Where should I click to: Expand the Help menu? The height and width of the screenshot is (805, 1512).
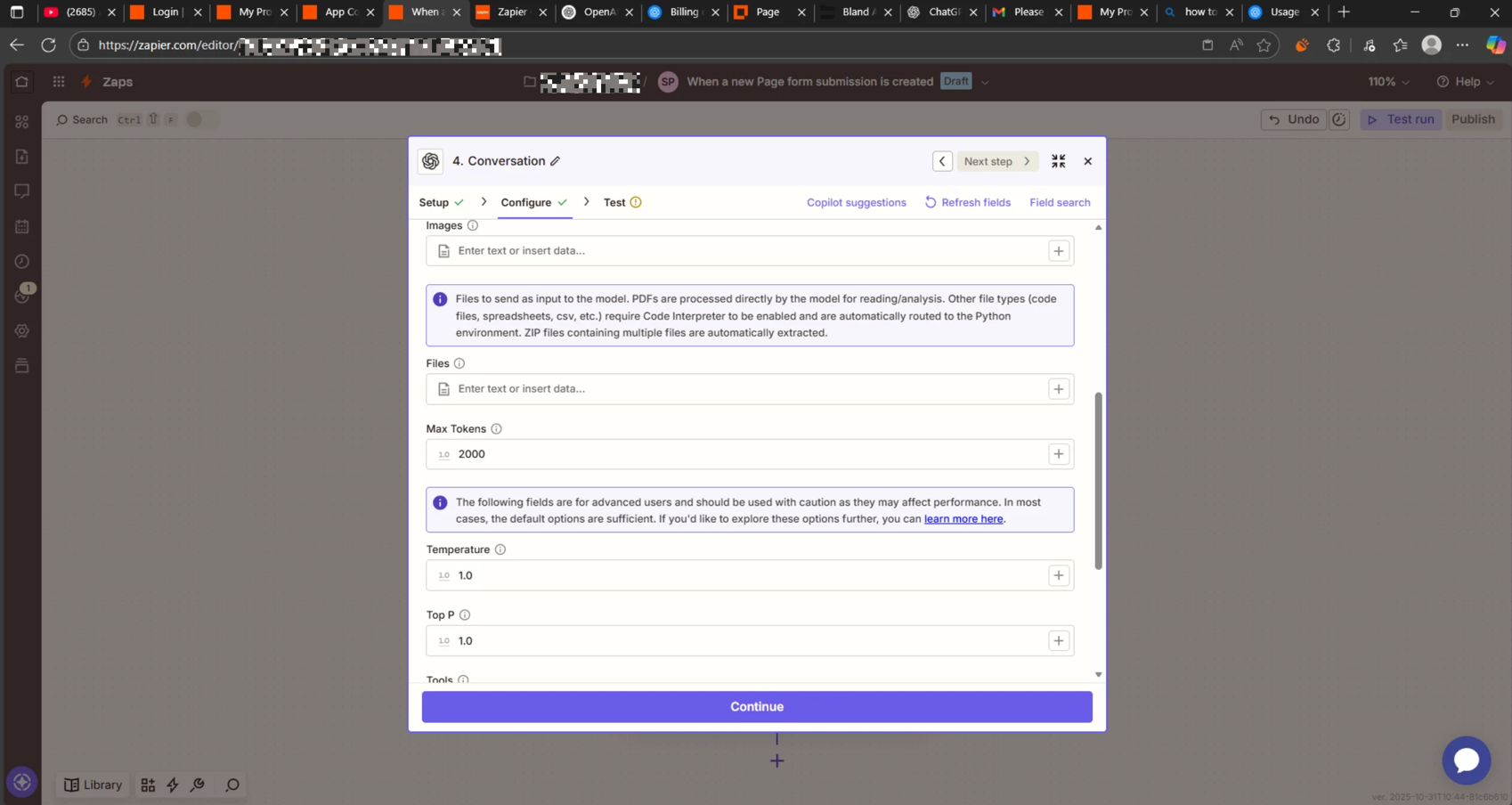pyautogui.click(x=1465, y=82)
